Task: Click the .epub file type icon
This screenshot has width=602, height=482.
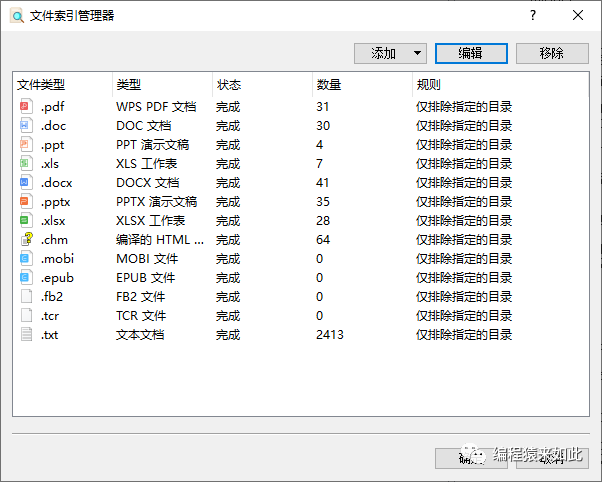Action: [x=26, y=277]
